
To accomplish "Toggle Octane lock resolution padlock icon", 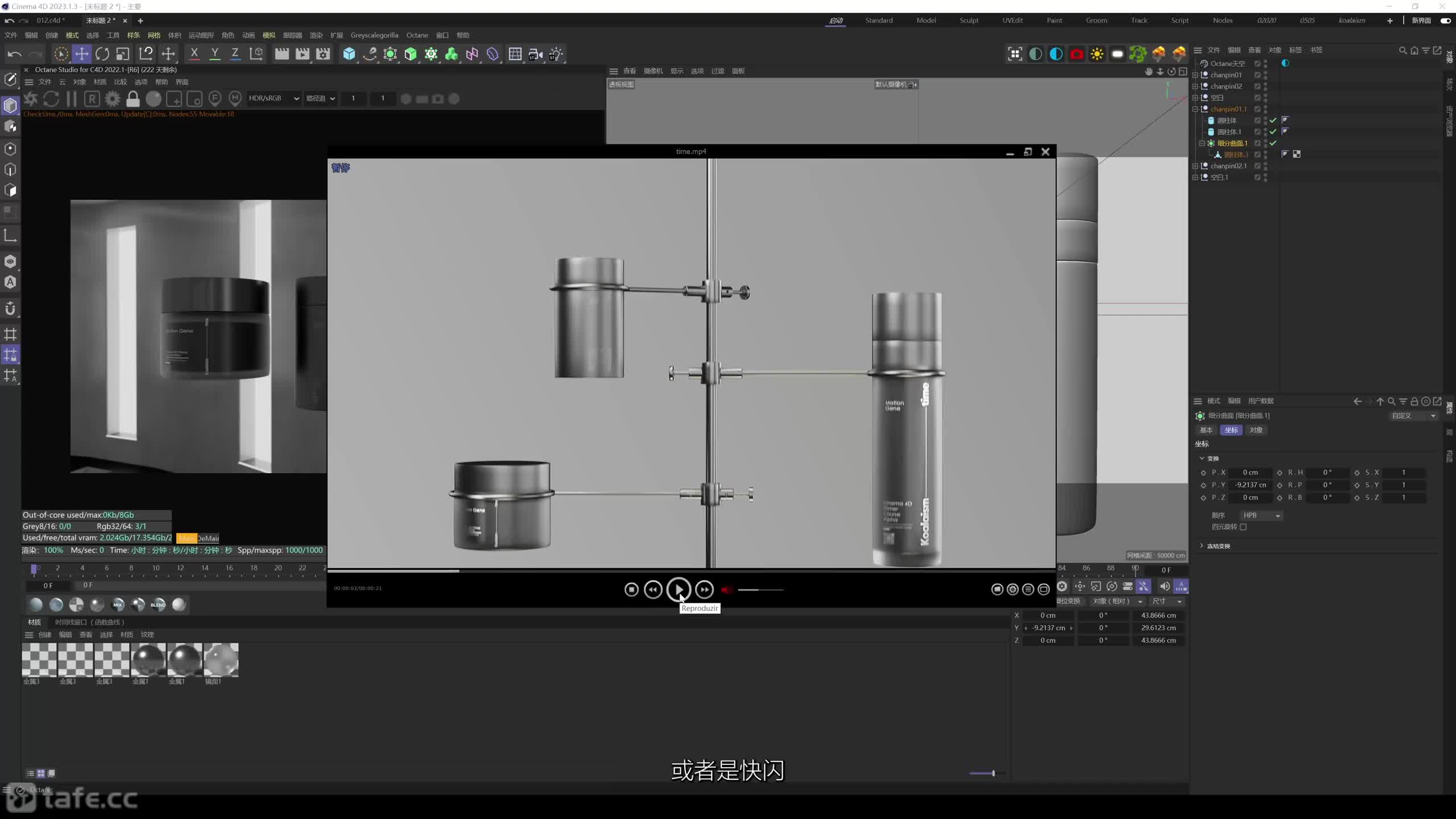I will (133, 99).
